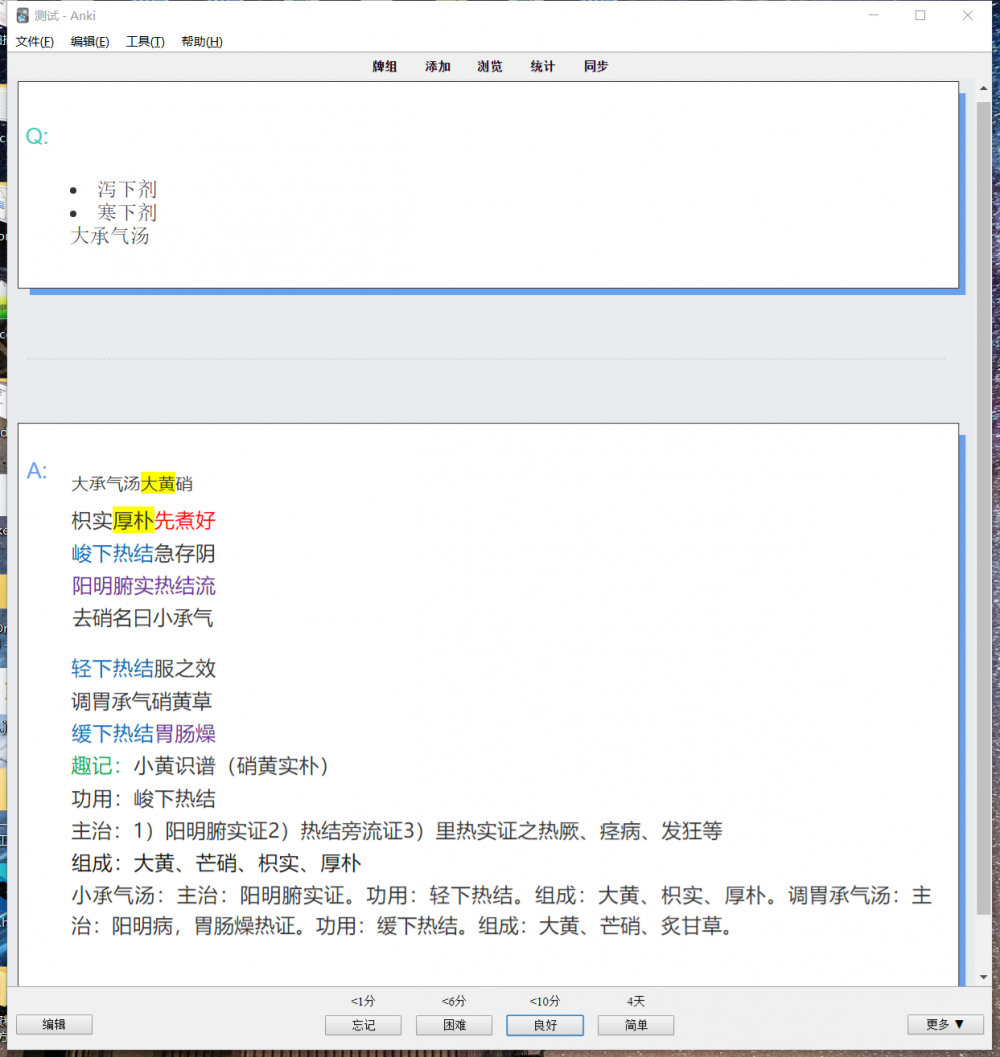Image resolution: width=1000 pixels, height=1057 pixels.
Task: Click the 小承气汤 paragraph text
Action: 502,911
